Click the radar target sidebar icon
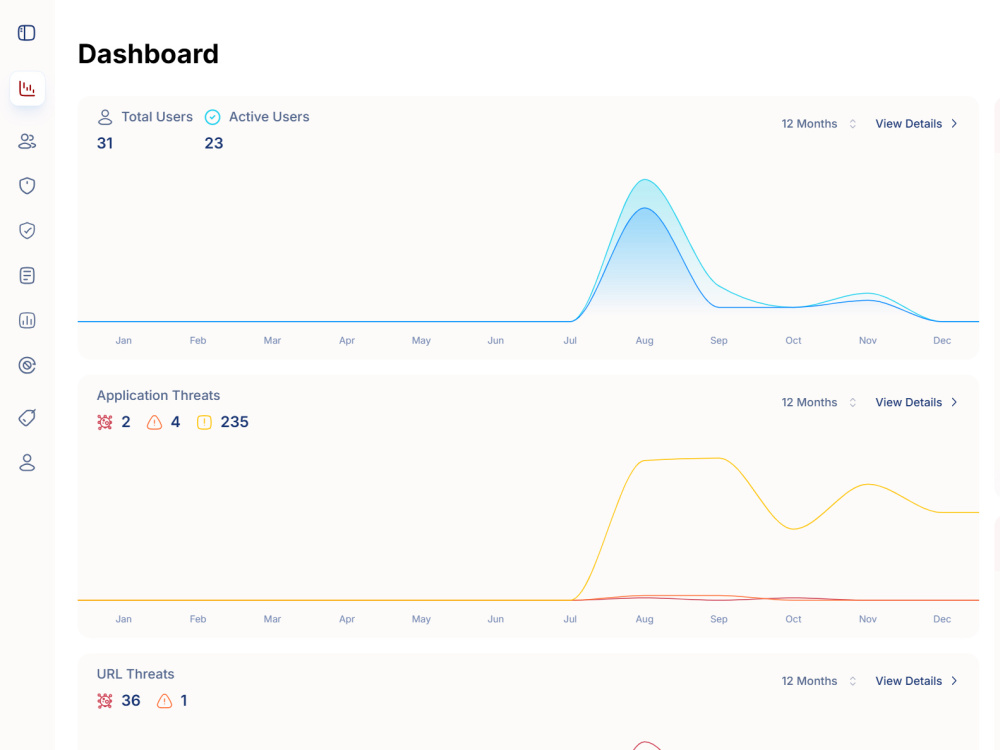 27,365
